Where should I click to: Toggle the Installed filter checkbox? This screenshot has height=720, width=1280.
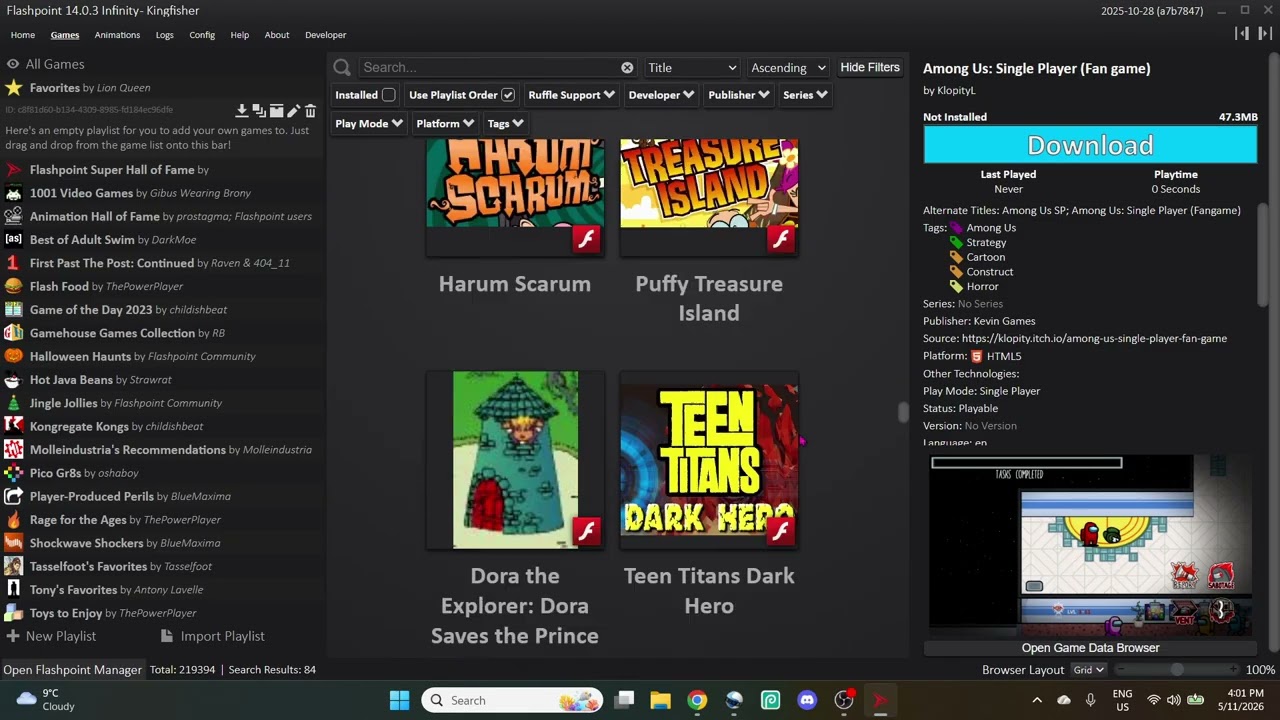[x=388, y=95]
